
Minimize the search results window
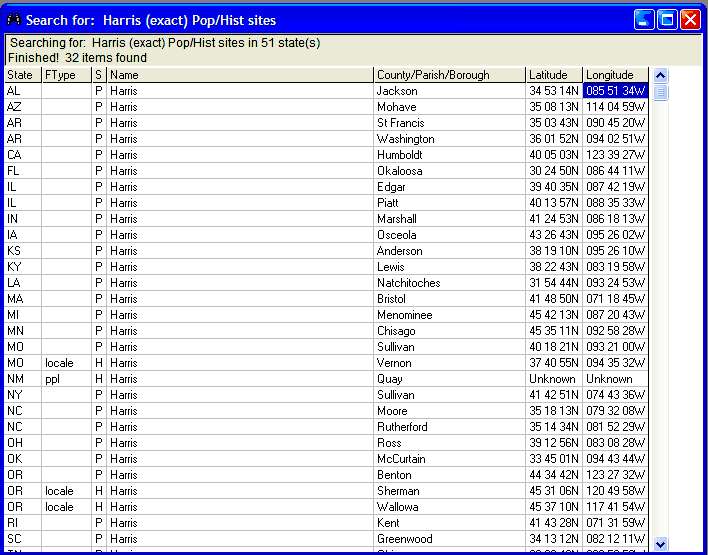click(x=645, y=19)
